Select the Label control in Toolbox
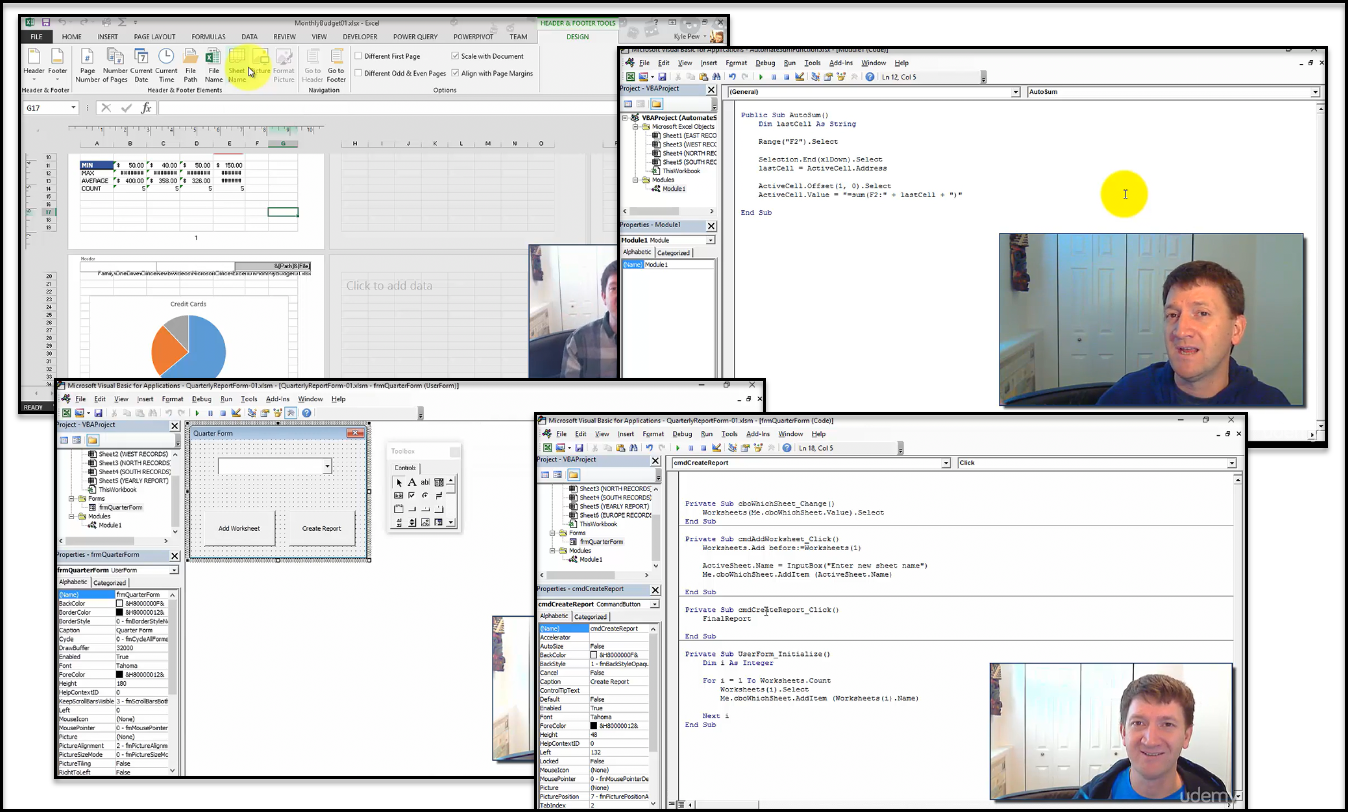Image resolution: width=1348 pixels, height=812 pixels. coord(412,482)
